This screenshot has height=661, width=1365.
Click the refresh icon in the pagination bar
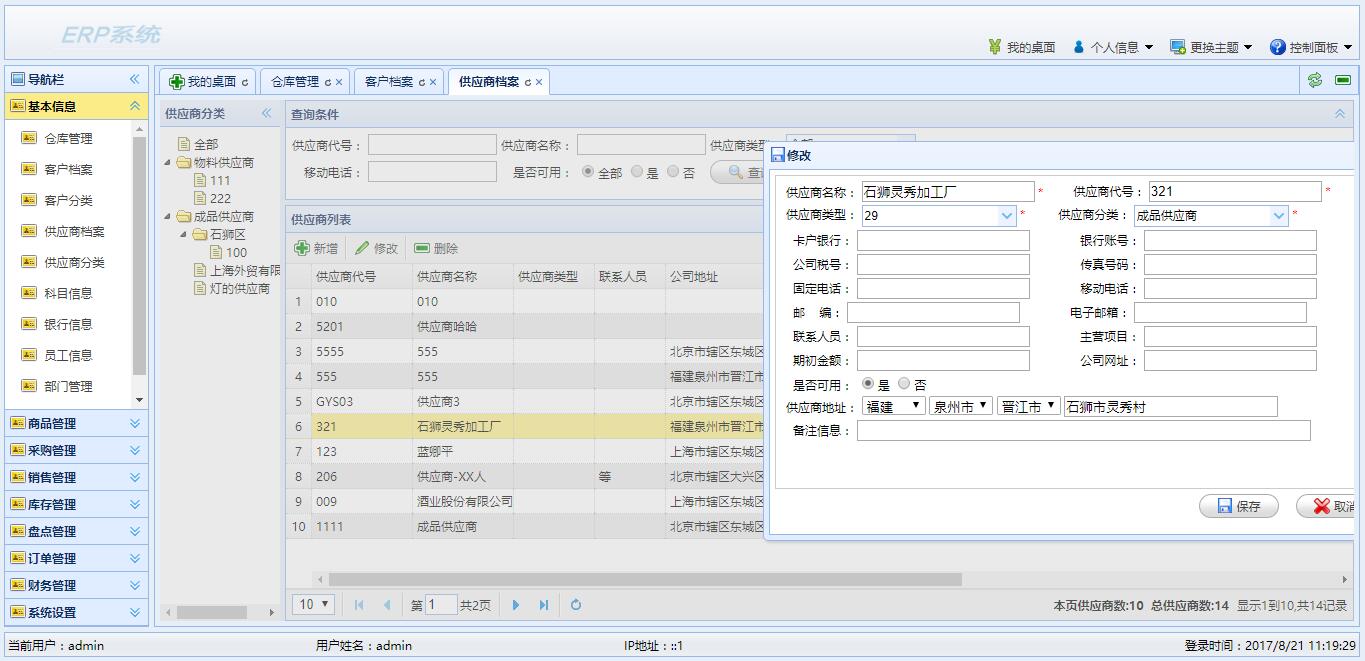pos(576,604)
